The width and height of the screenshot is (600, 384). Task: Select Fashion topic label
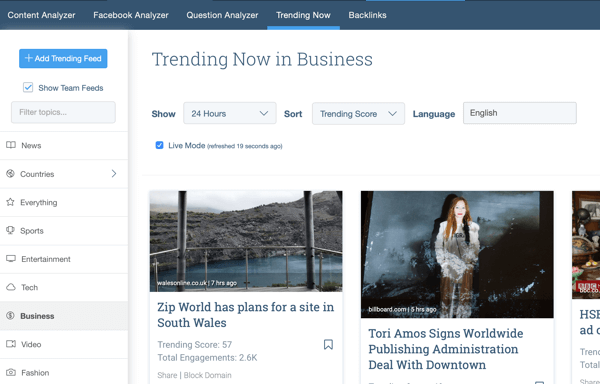point(35,373)
